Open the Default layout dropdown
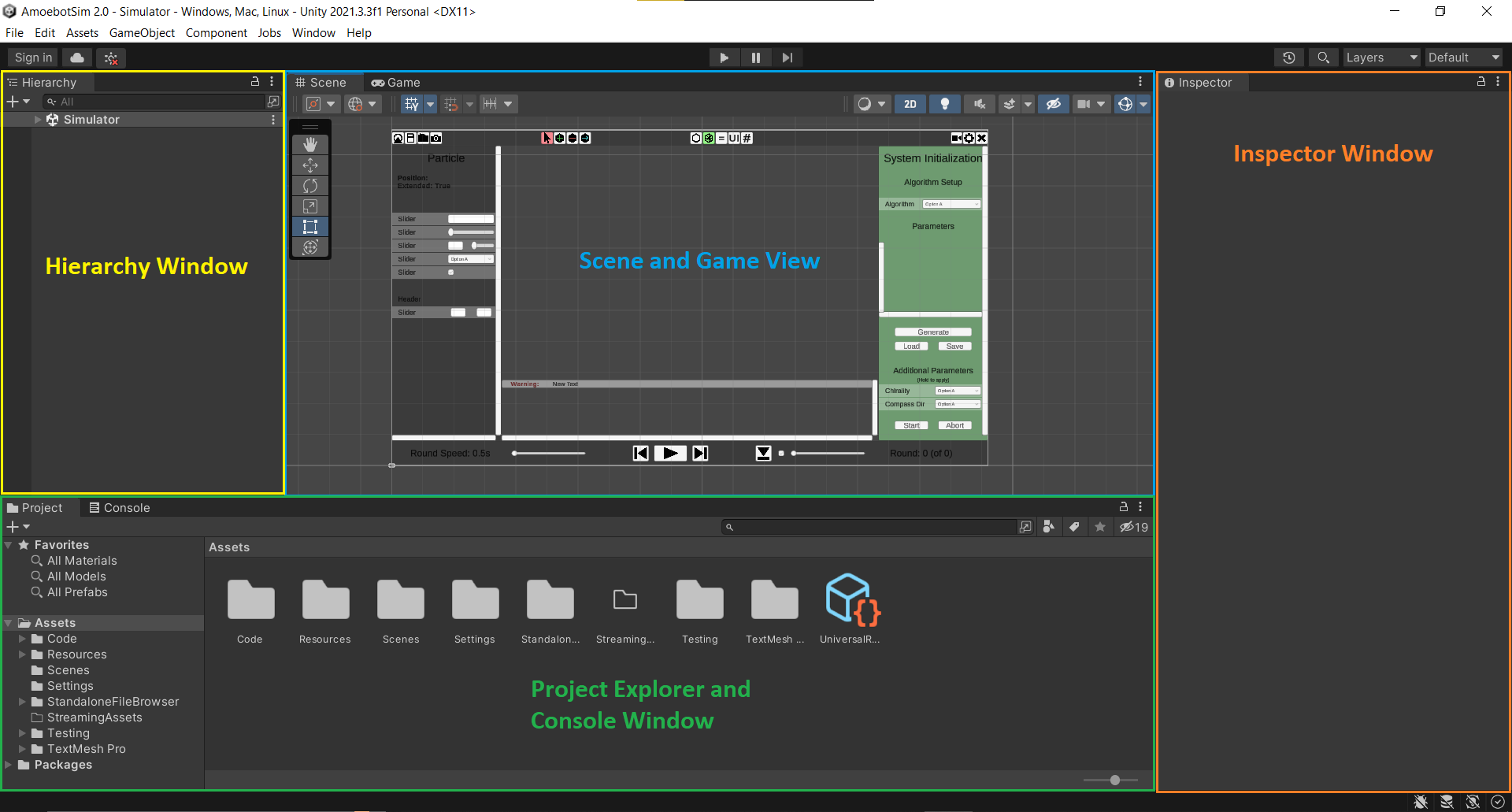The width and height of the screenshot is (1512, 812). click(1464, 57)
